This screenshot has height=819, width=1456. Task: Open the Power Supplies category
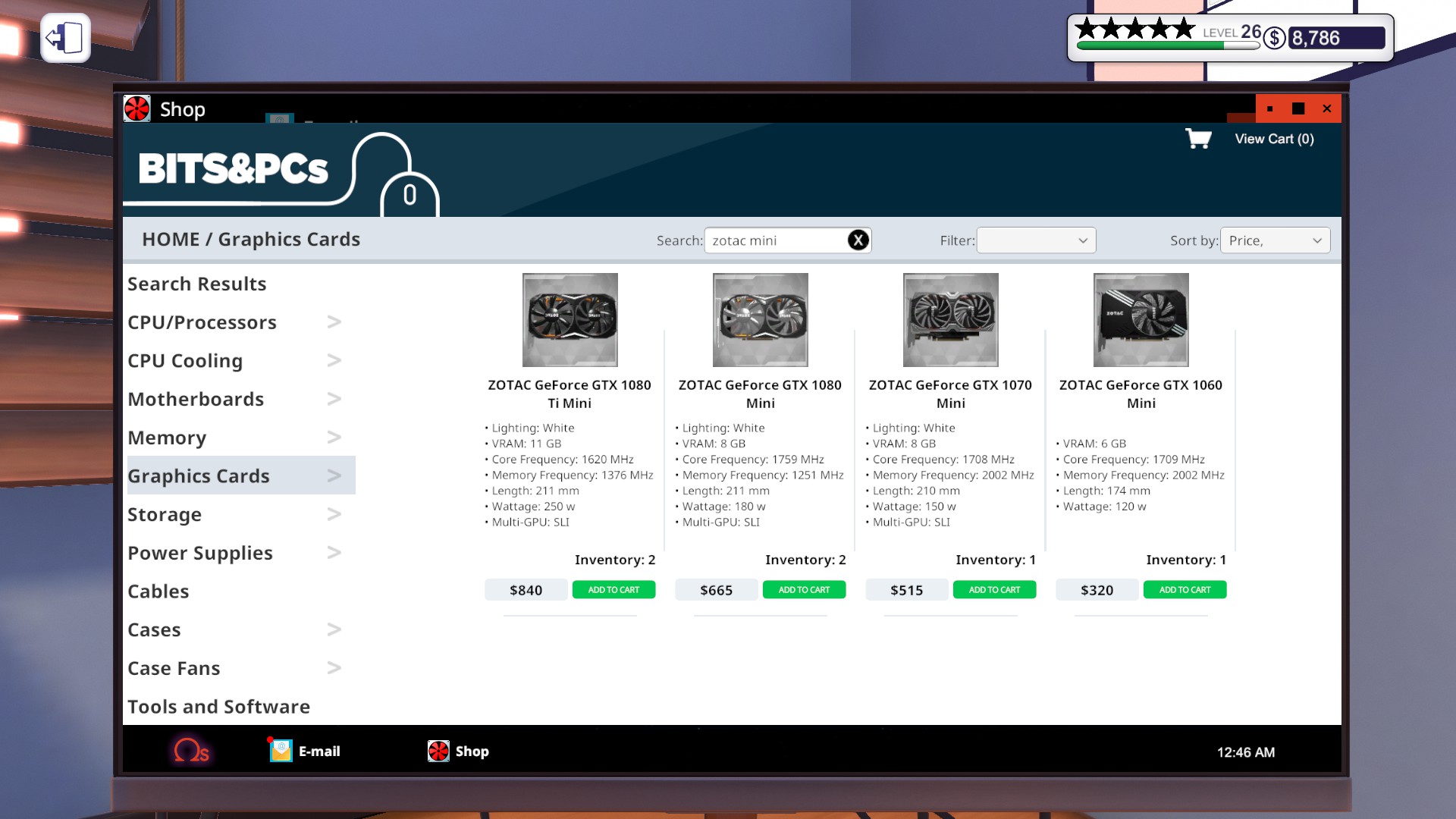[200, 553]
